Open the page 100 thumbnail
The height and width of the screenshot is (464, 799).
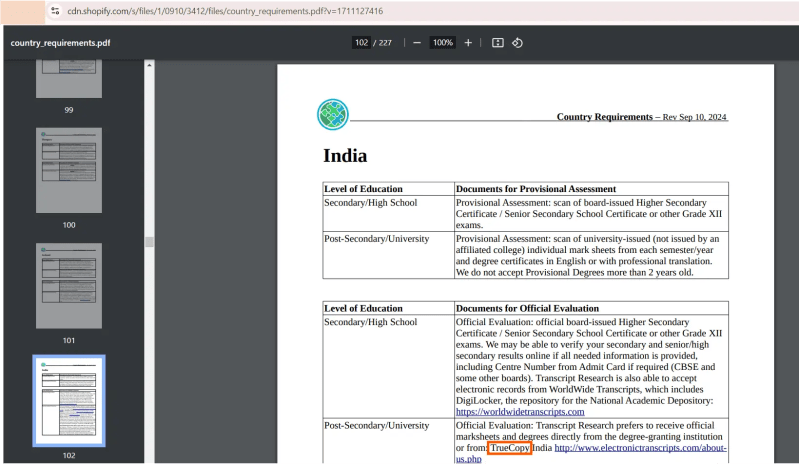[69, 170]
